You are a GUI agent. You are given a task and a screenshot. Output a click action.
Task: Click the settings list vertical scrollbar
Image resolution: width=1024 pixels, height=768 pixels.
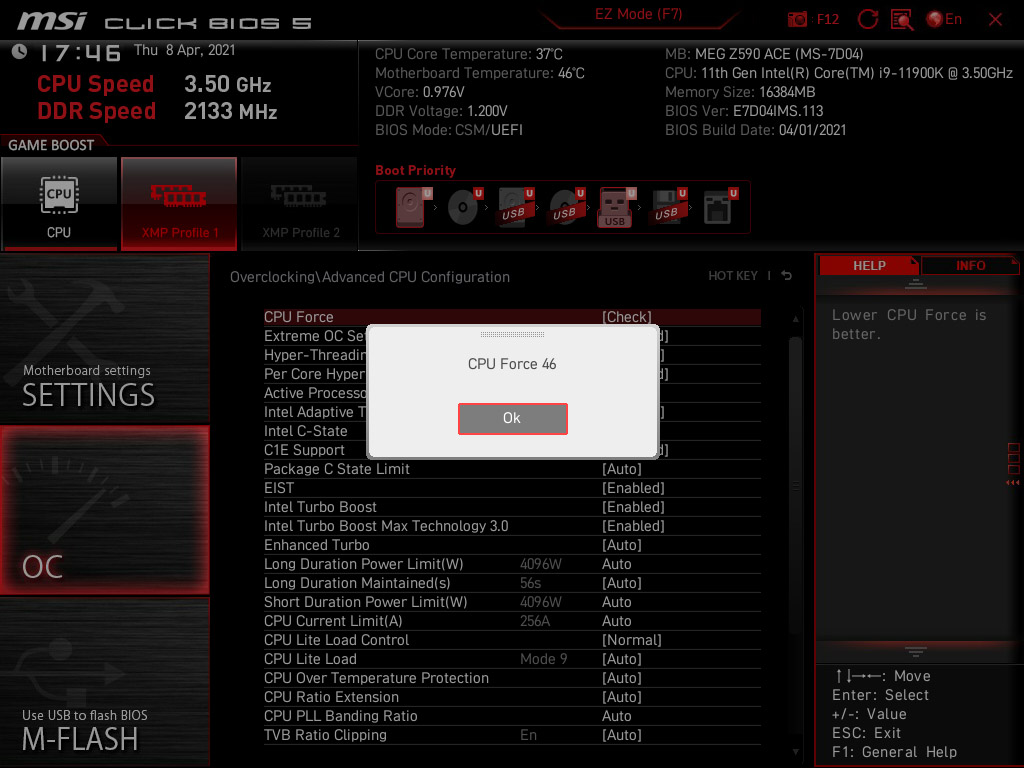coord(795,484)
